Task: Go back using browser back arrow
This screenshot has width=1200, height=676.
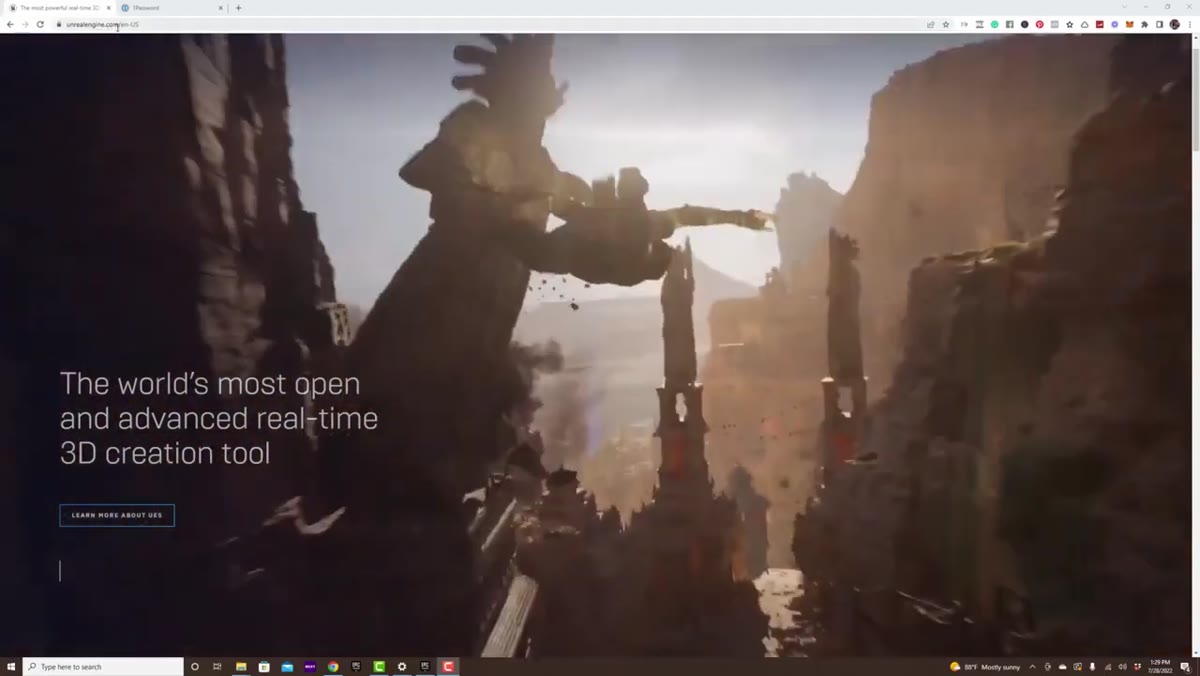Action: click(x=10, y=24)
